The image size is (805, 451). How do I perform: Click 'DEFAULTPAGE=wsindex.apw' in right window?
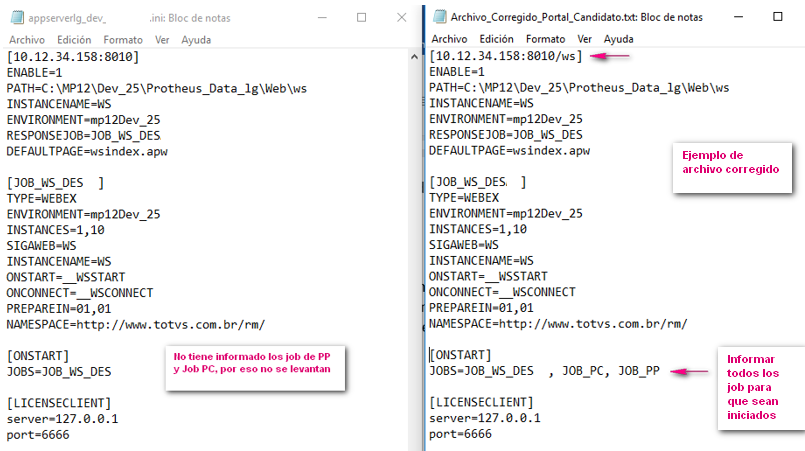[x=509, y=151]
